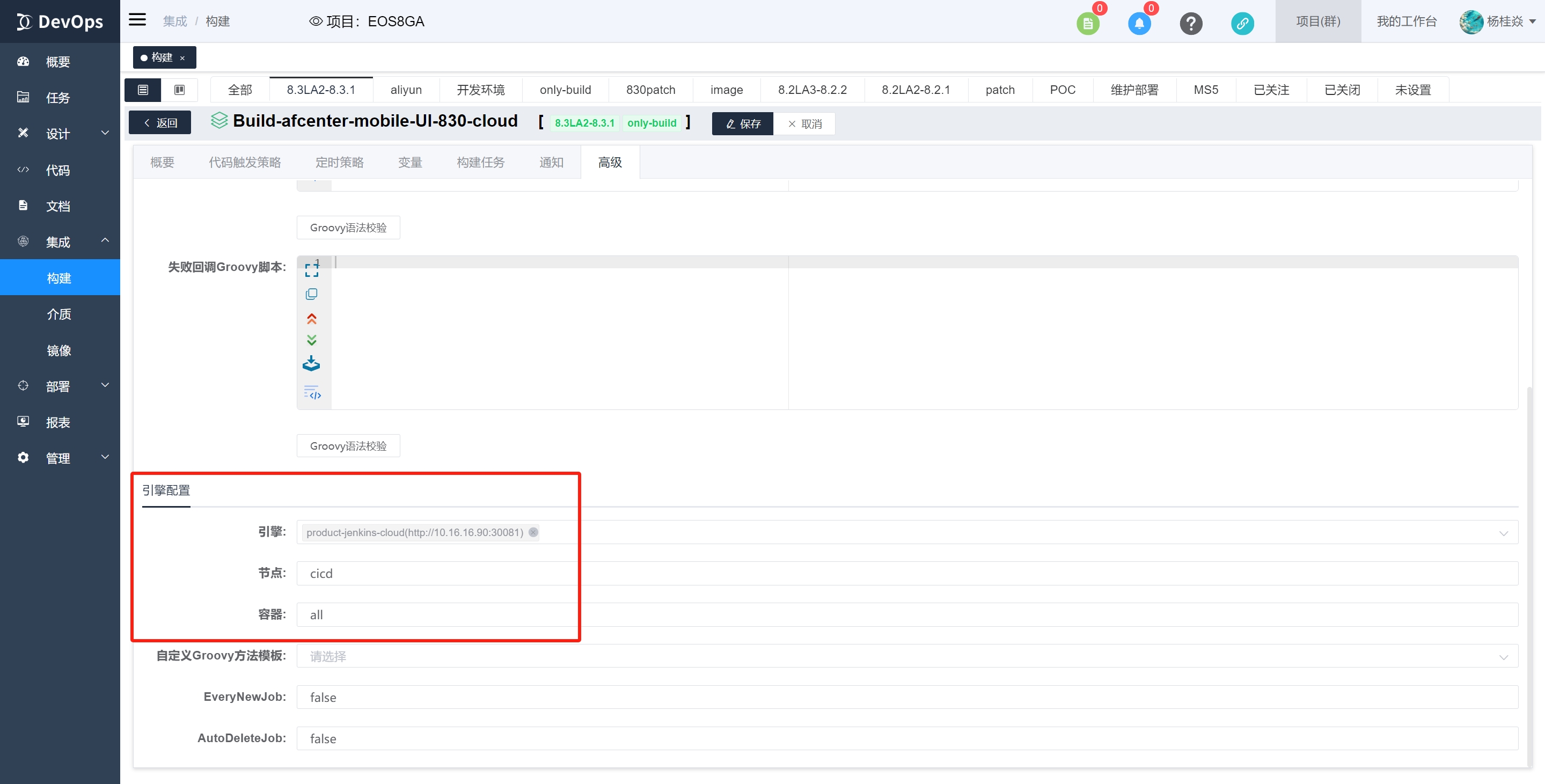This screenshot has height=784, width=1545.
Task: Click the 节点 input field containing cicd
Action: click(907, 574)
